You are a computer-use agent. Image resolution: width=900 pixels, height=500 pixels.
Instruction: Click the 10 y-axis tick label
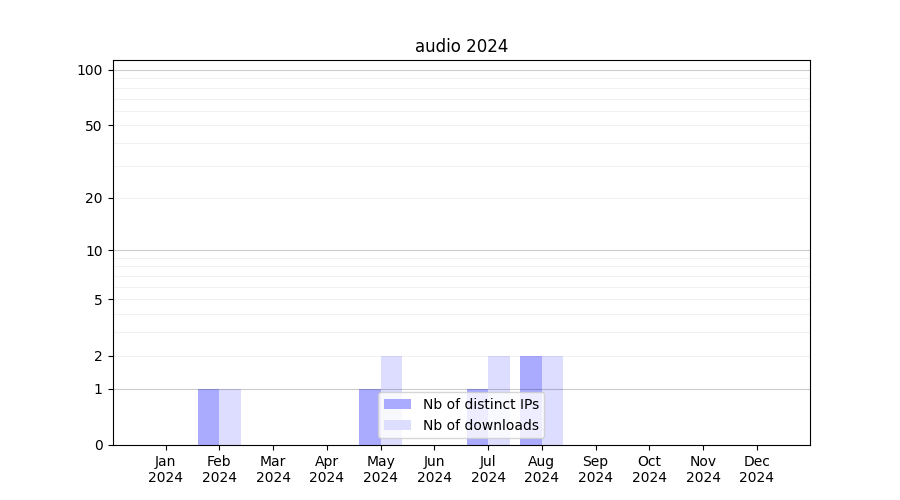(x=93, y=251)
